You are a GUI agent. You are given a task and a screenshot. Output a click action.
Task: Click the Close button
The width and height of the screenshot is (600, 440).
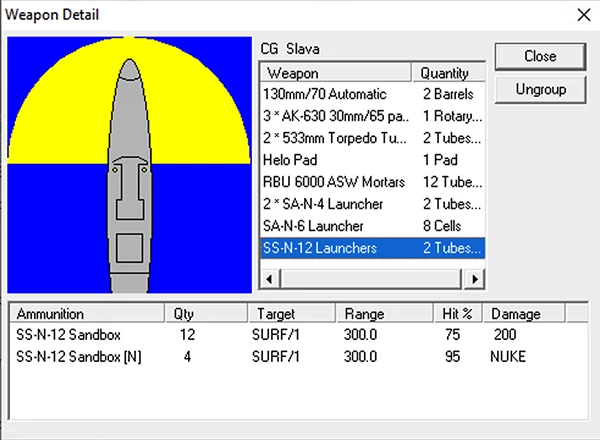pyautogui.click(x=540, y=56)
